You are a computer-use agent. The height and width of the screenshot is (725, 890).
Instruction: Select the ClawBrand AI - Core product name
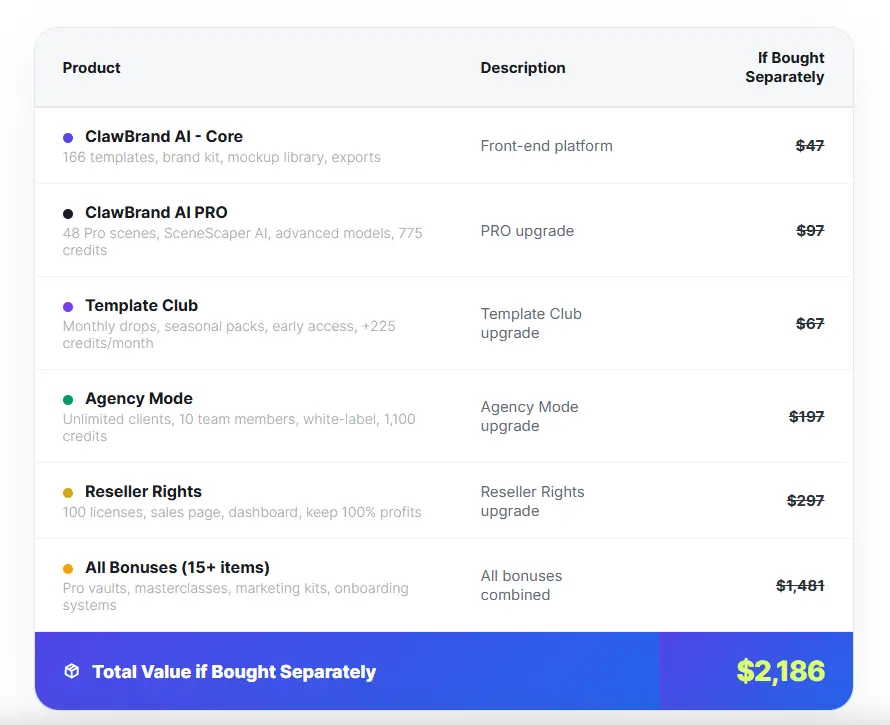(164, 137)
